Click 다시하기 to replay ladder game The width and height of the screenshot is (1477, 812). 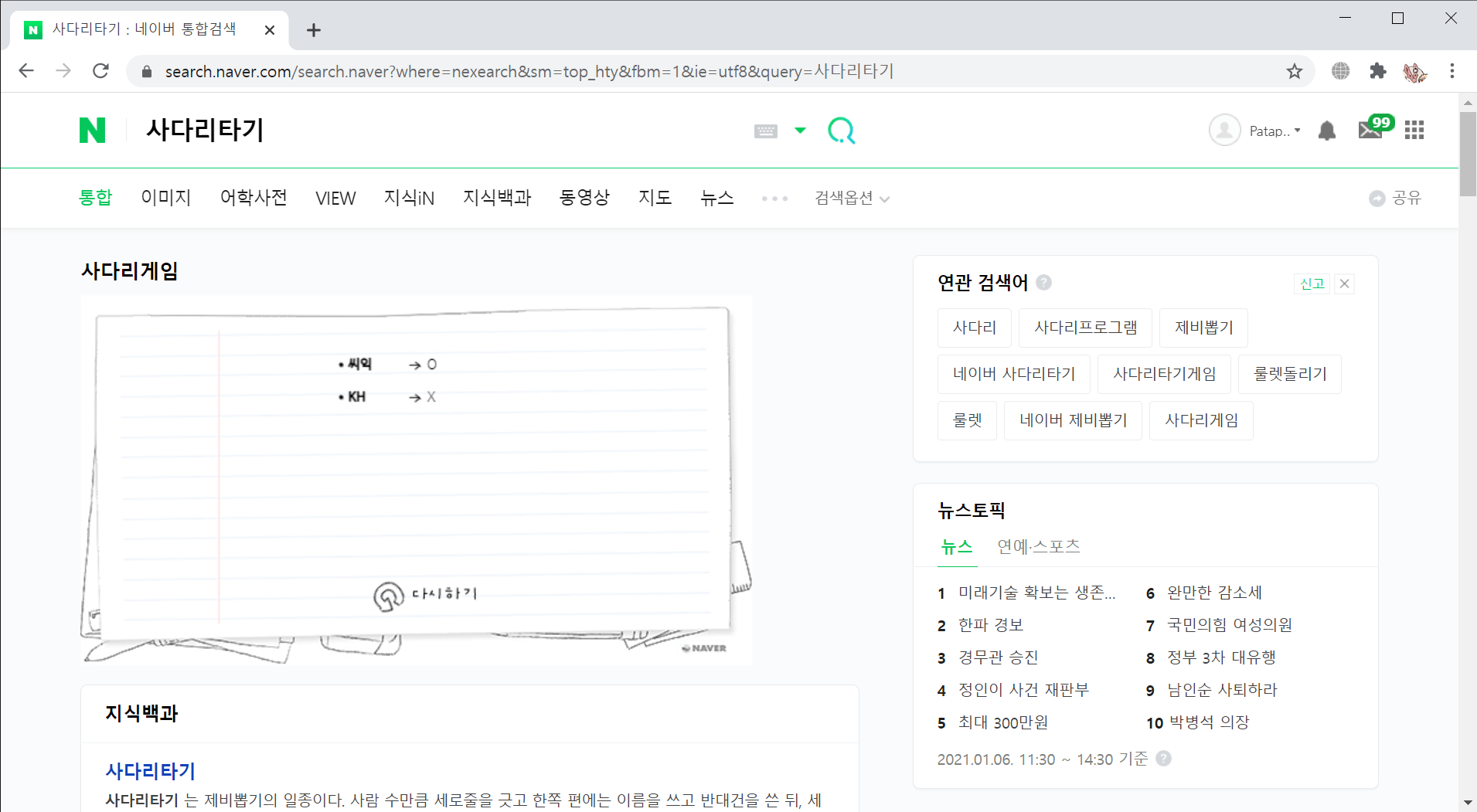point(425,596)
